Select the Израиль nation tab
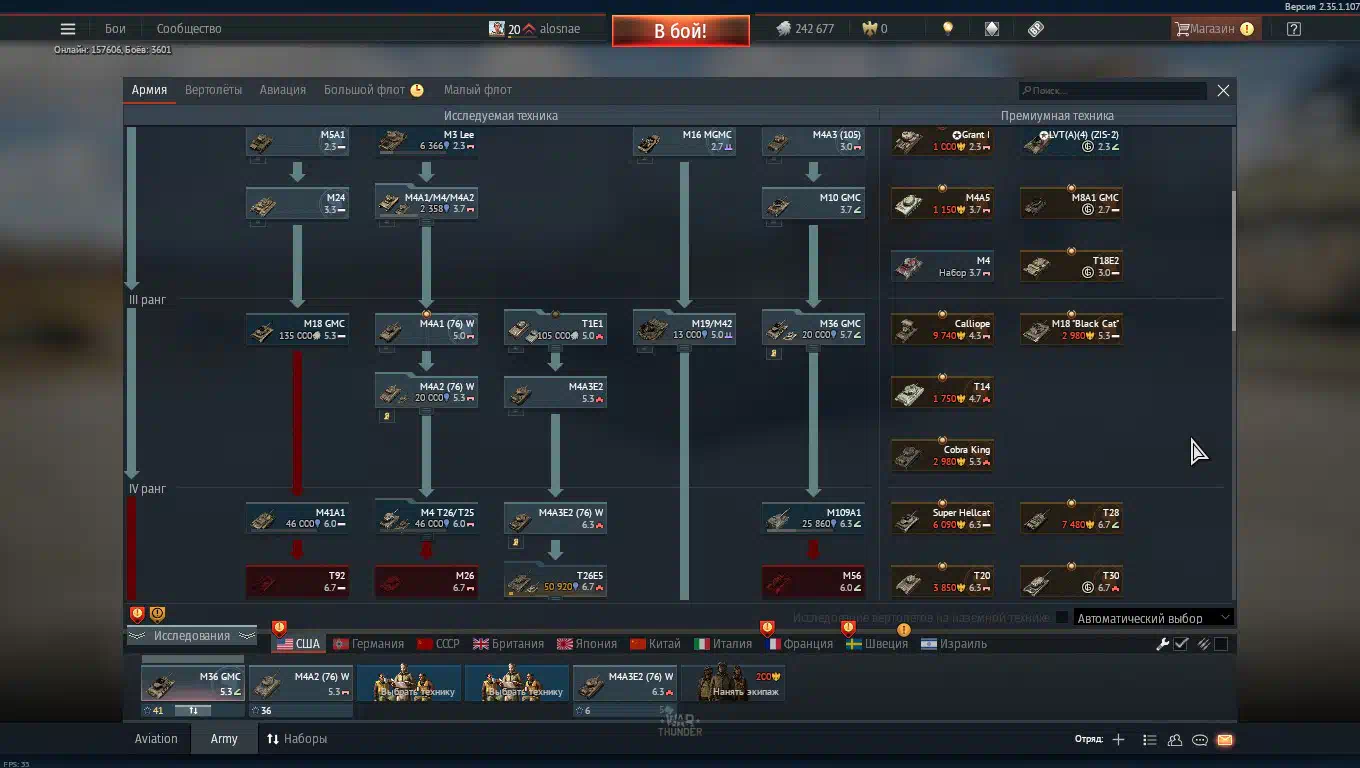Image resolution: width=1360 pixels, height=768 pixels. pos(954,644)
